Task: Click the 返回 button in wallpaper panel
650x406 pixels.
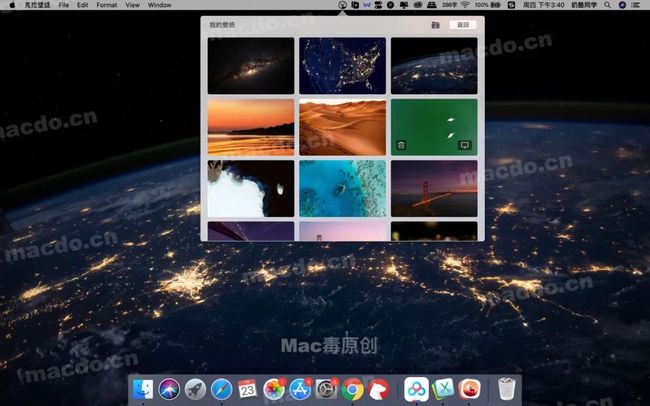Action: [x=463, y=25]
